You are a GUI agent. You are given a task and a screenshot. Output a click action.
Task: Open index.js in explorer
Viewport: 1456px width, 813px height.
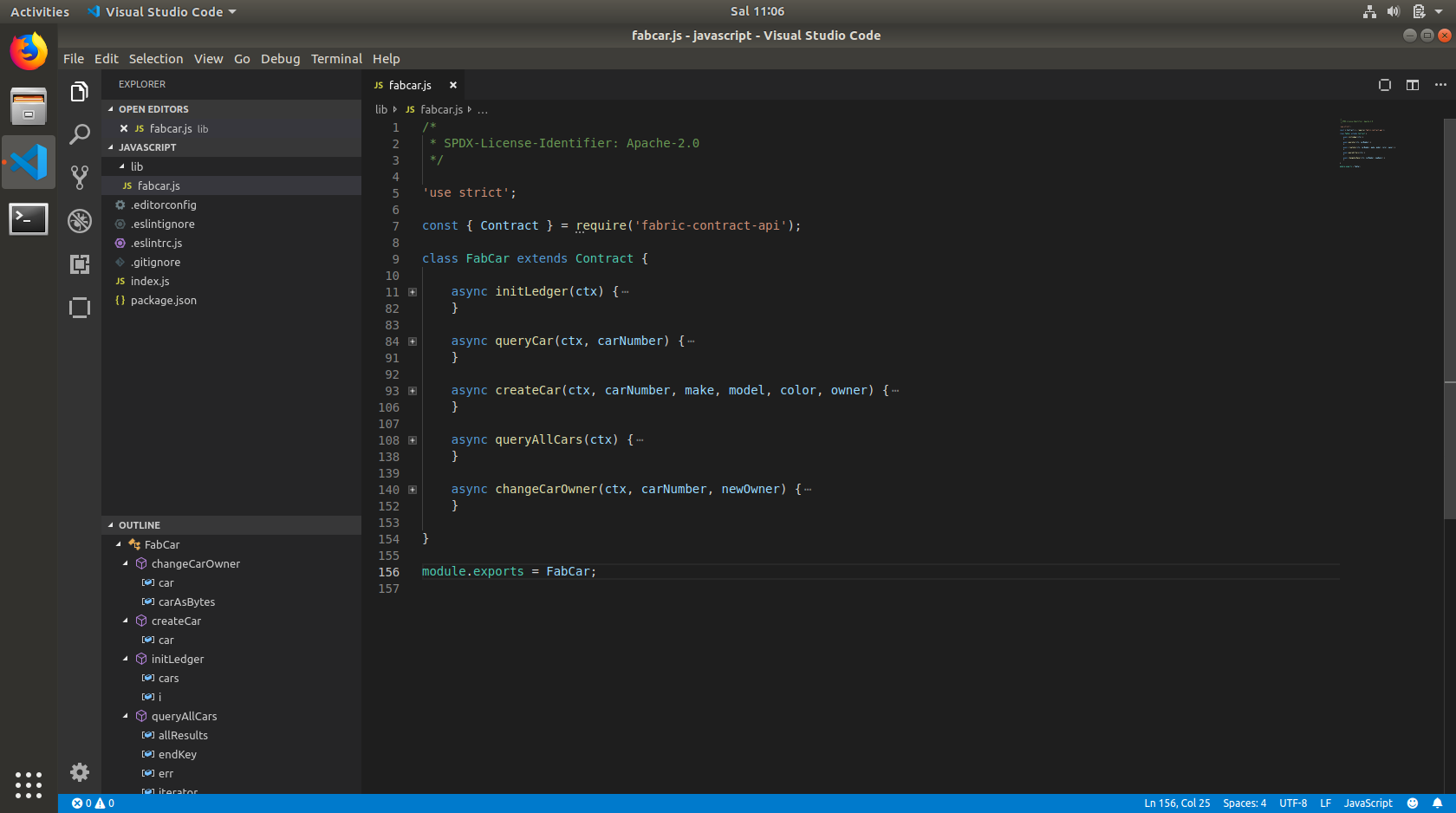231,281
